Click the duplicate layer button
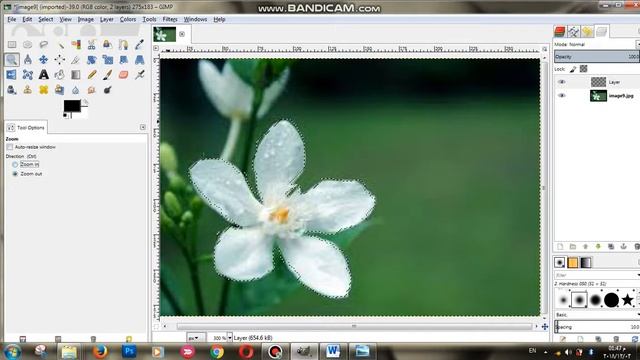This screenshot has width=640, height=360. [611, 247]
